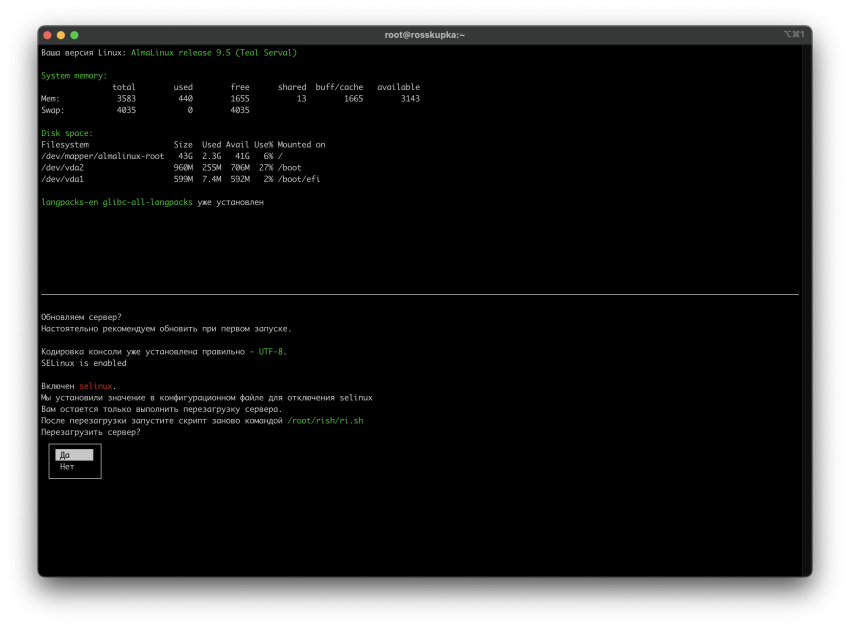Click the green zoom window button
This screenshot has height=627, width=850.
[x=74, y=35]
